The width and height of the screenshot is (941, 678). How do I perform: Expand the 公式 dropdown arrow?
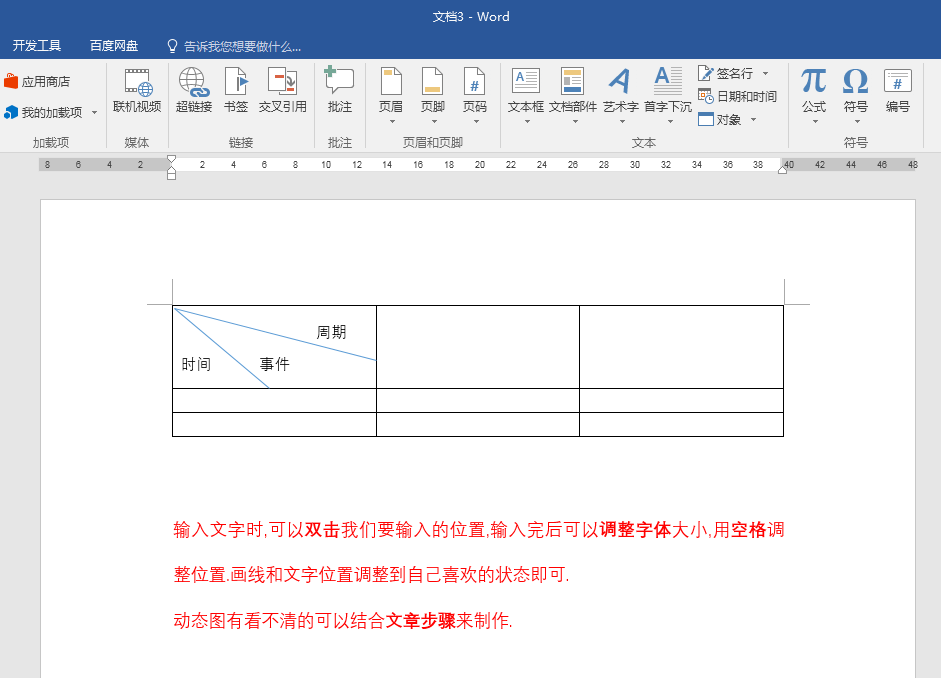tap(815, 122)
